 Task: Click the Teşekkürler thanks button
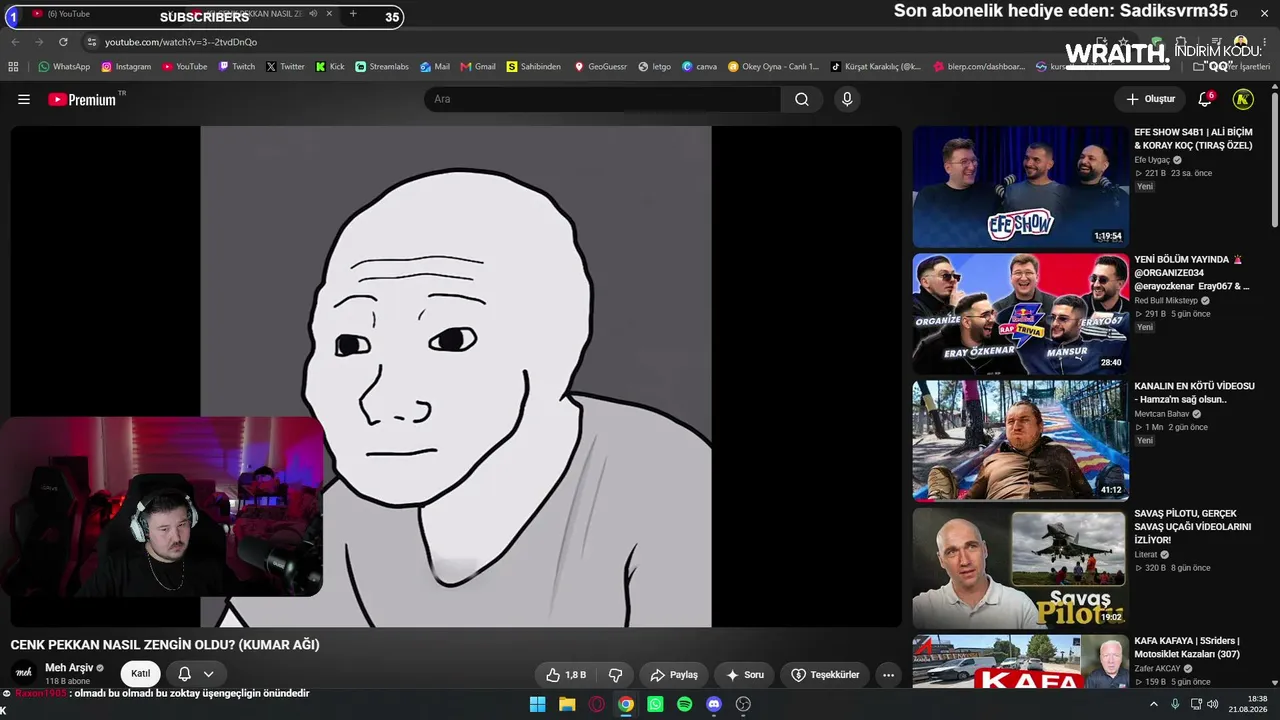[x=825, y=675]
